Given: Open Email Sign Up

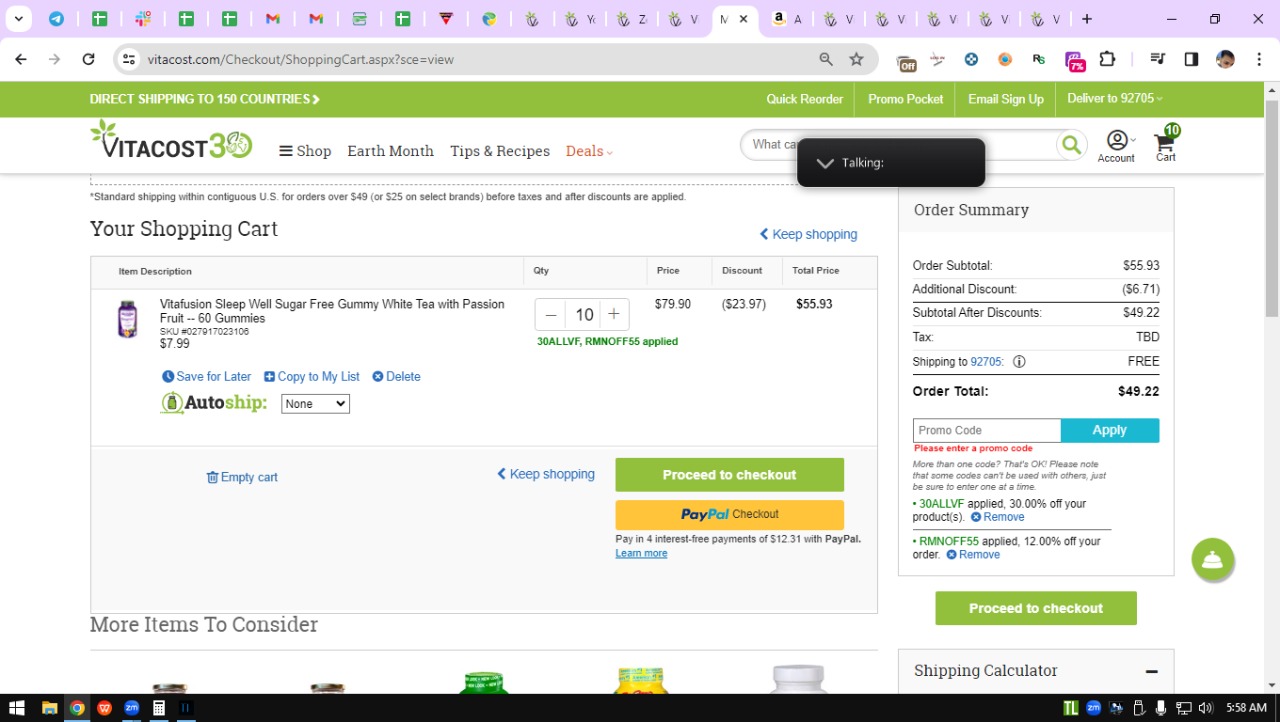Looking at the screenshot, I should (x=1006, y=99).
